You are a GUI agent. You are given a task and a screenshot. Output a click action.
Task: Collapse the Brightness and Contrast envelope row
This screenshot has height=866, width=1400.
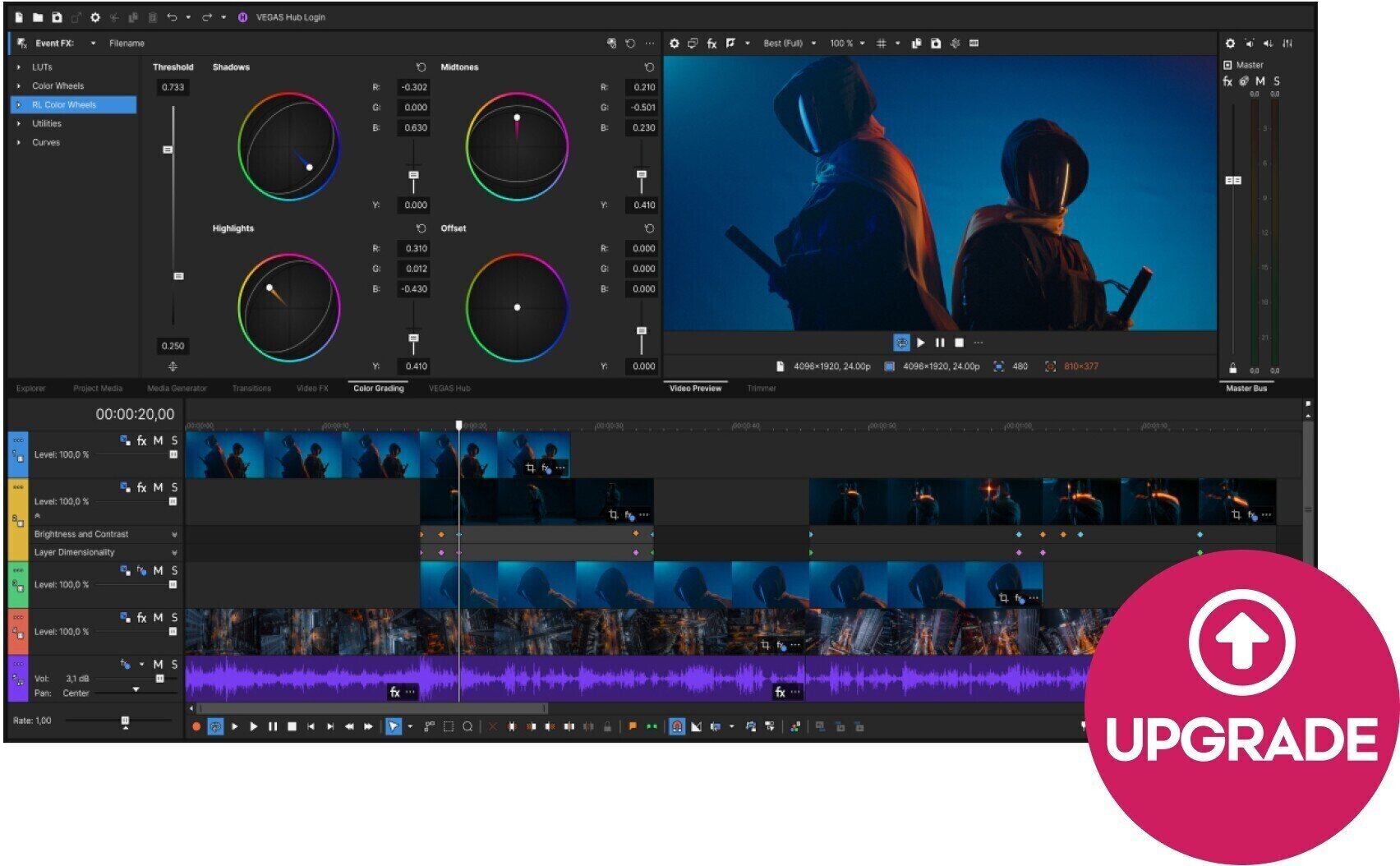point(173,534)
